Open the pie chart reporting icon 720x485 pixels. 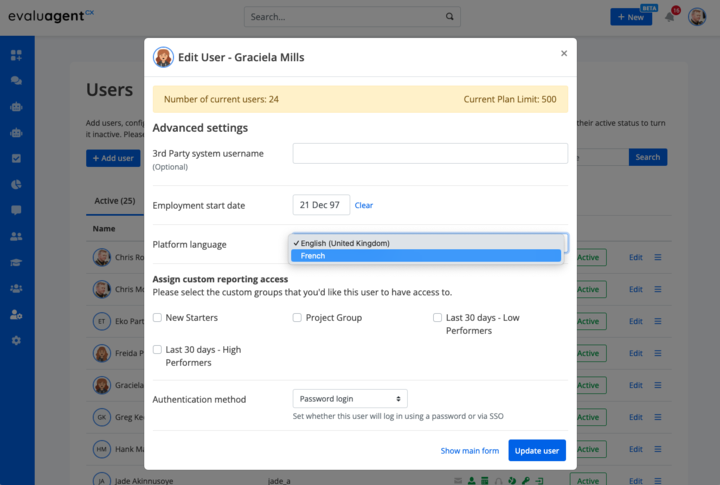click(16, 184)
